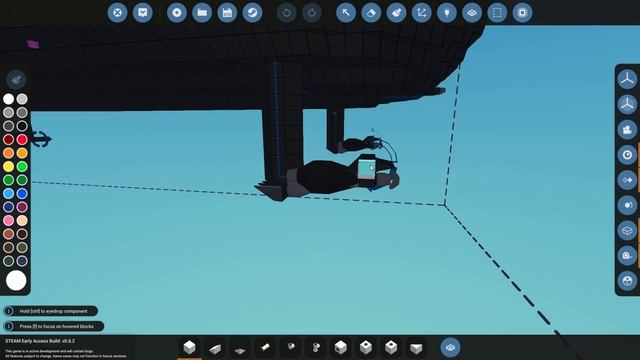This screenshot has width=640, height=360.
Task: Pick the bright red color swatch
Action: pos(22,139)
